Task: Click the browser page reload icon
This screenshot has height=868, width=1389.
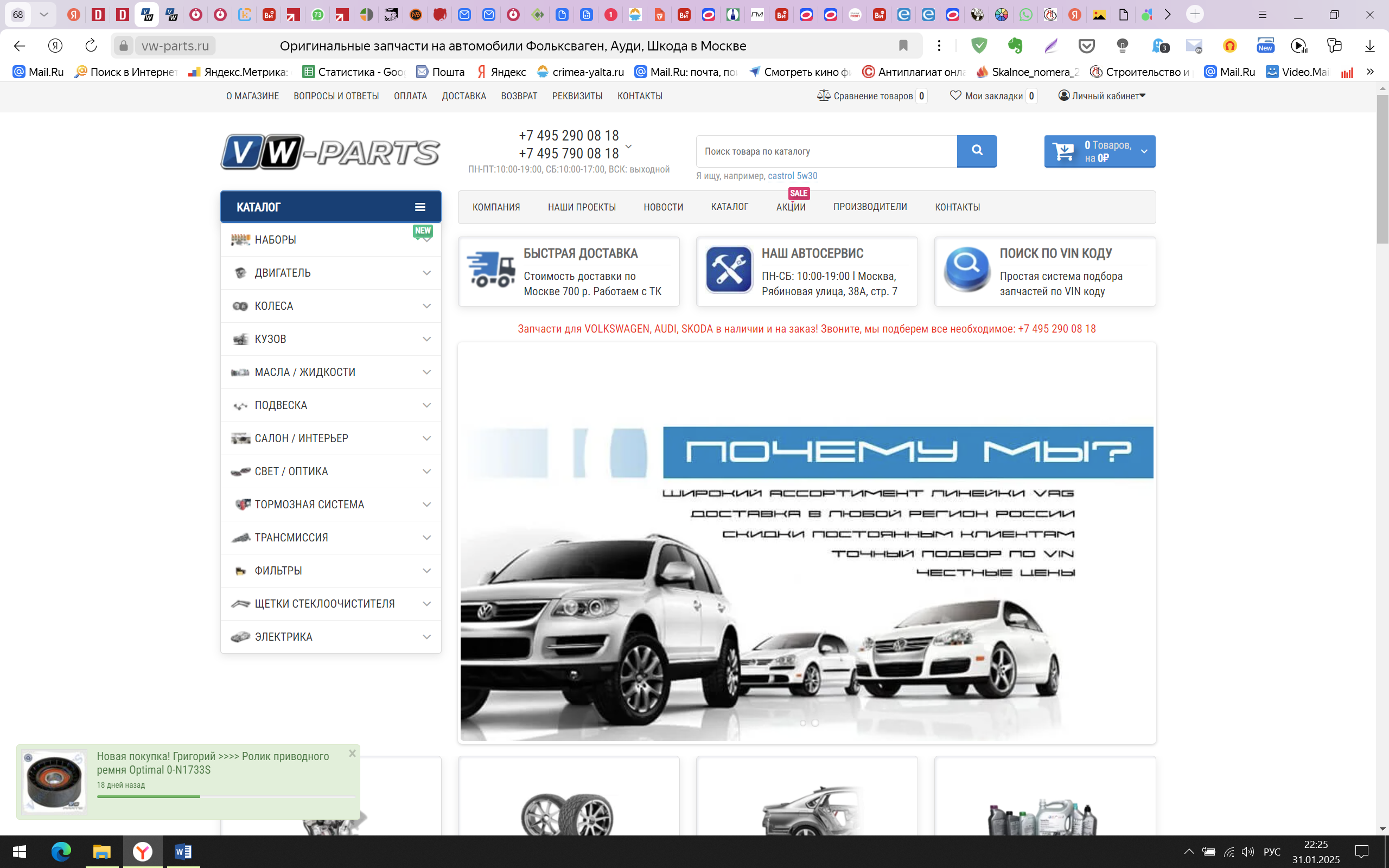Action: tap(91, 46)
